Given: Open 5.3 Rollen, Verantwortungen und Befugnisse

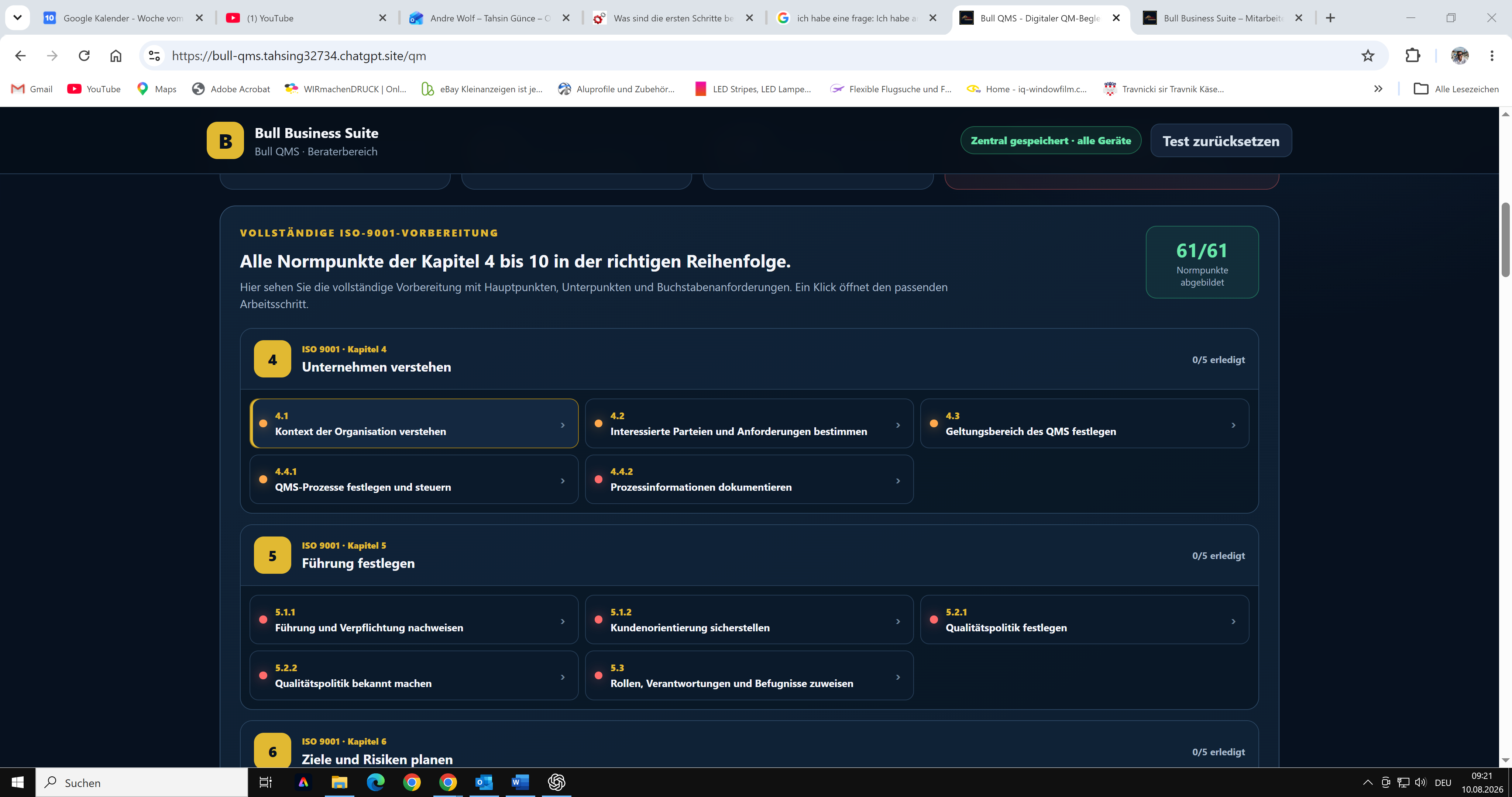Looking at the screenshot, I should point(749,676).
